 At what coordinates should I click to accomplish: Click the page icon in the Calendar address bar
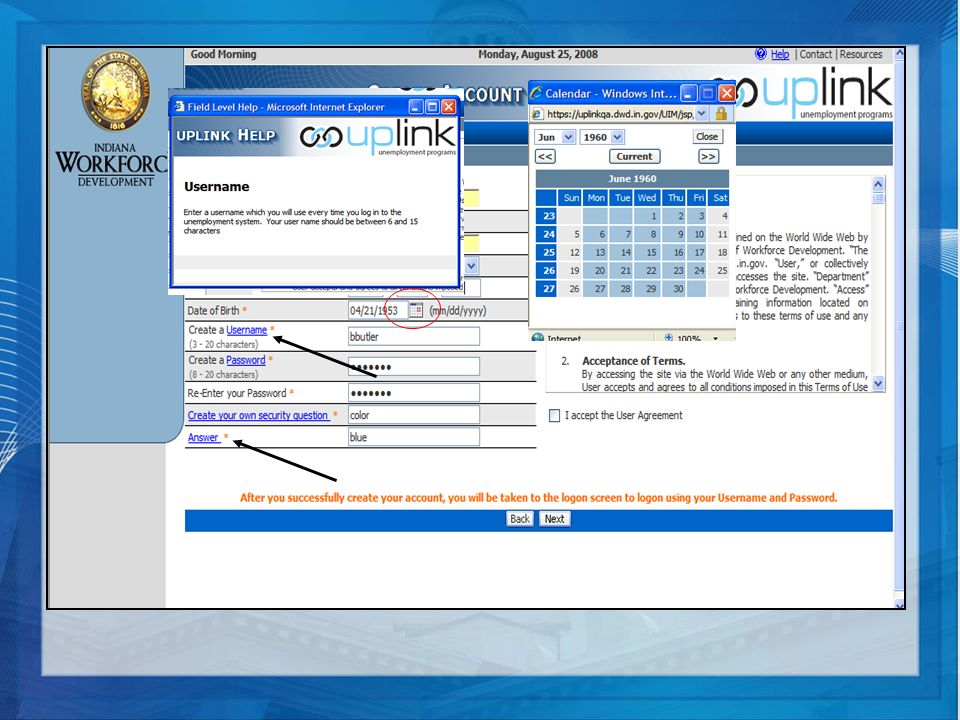point(537,114)
